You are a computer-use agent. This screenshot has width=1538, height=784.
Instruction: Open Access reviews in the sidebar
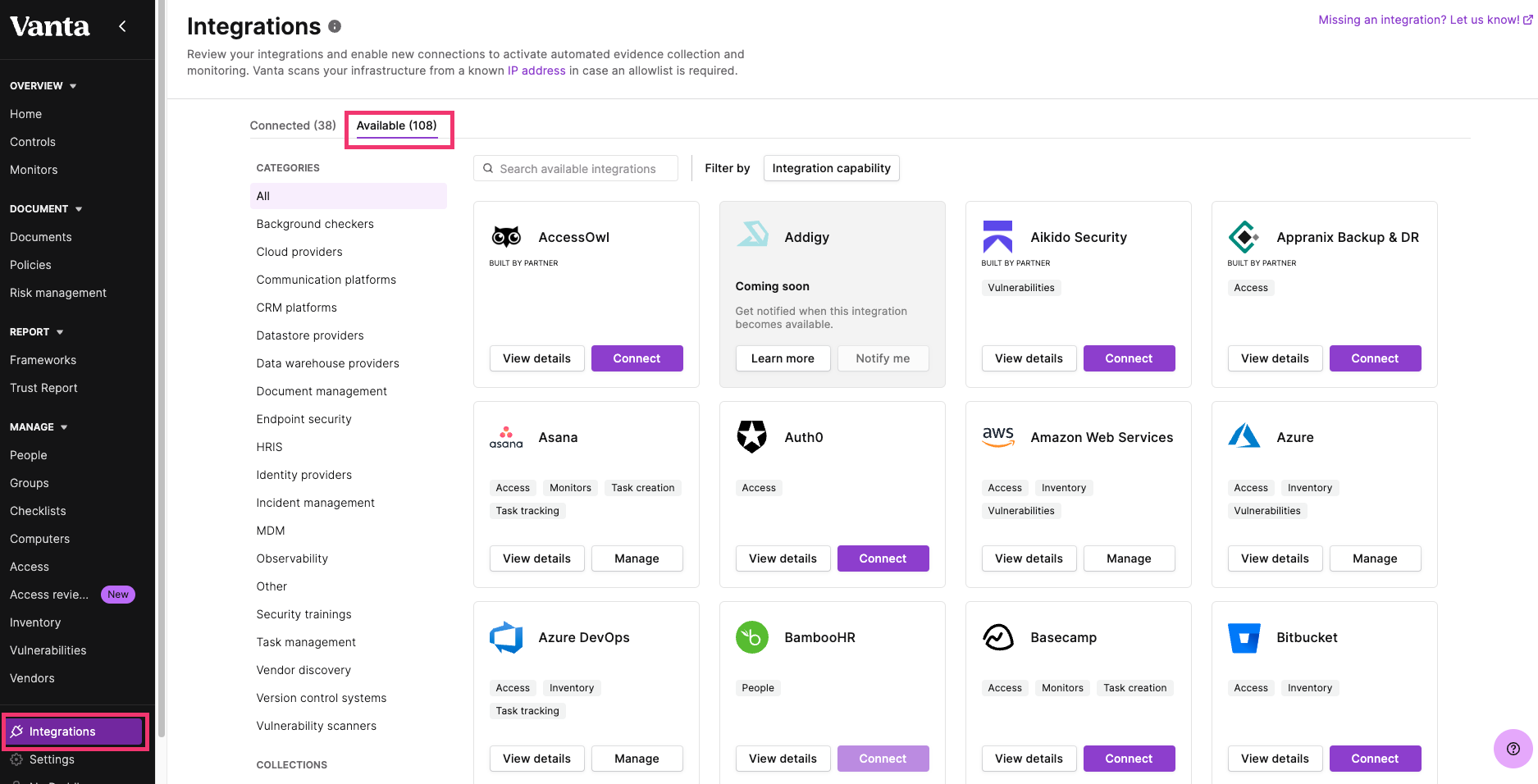49,595
